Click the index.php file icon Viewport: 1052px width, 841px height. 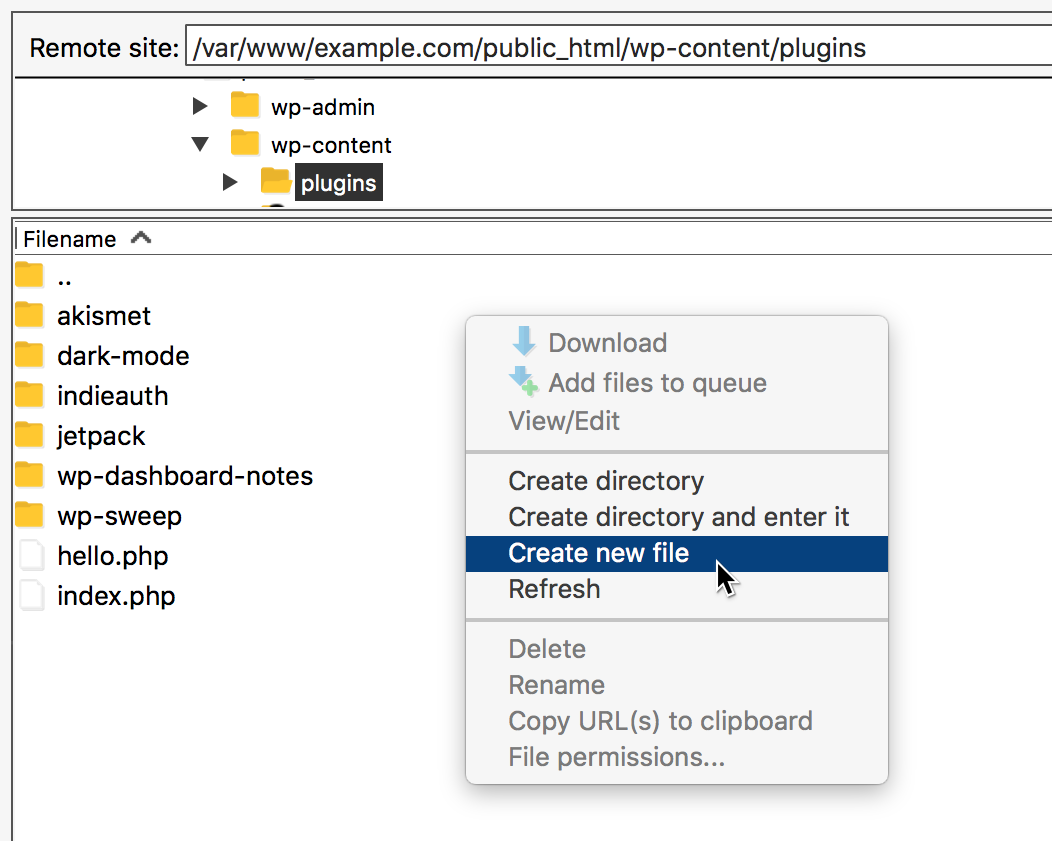[31, 596]
